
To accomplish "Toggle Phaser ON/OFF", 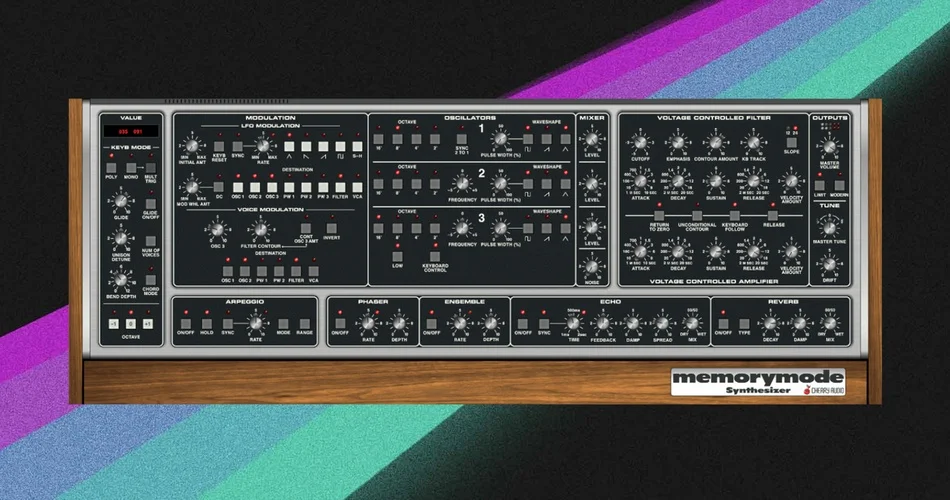I will (x=340, y=324).
